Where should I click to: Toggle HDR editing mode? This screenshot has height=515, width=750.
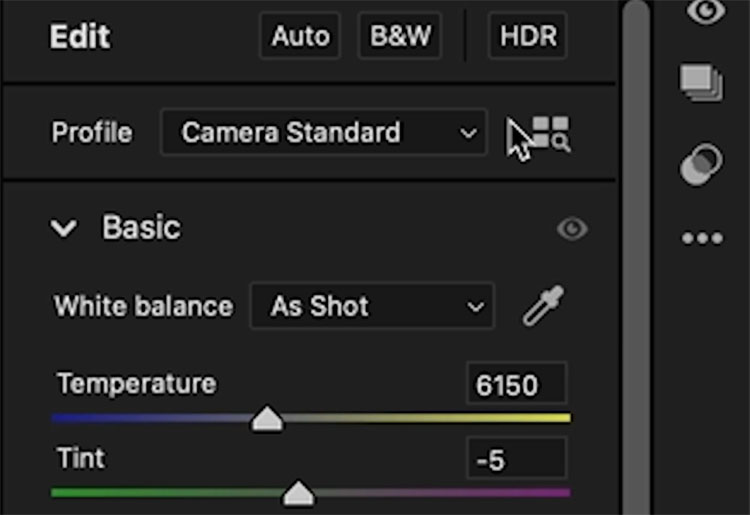528,36
